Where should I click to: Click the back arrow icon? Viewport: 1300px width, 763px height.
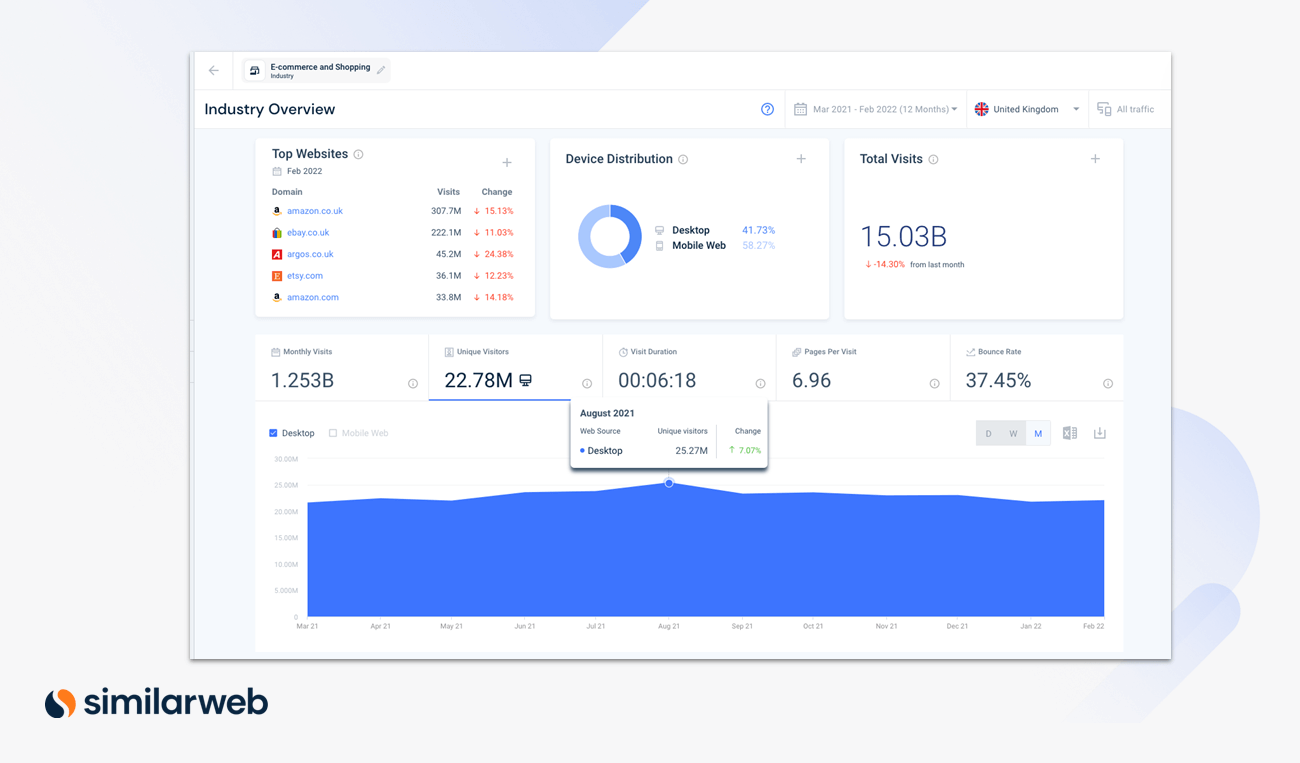coord(214,71)
